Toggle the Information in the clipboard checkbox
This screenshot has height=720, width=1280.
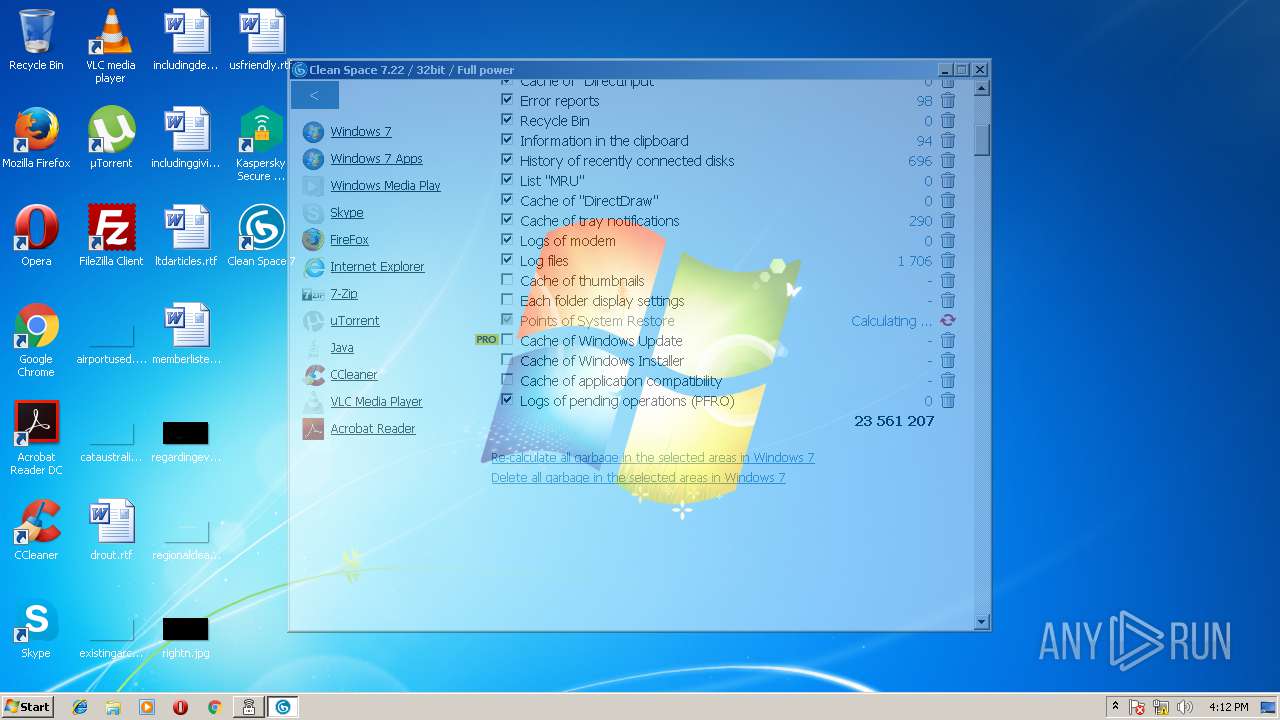pyautogui.click(x=507, y=140)
